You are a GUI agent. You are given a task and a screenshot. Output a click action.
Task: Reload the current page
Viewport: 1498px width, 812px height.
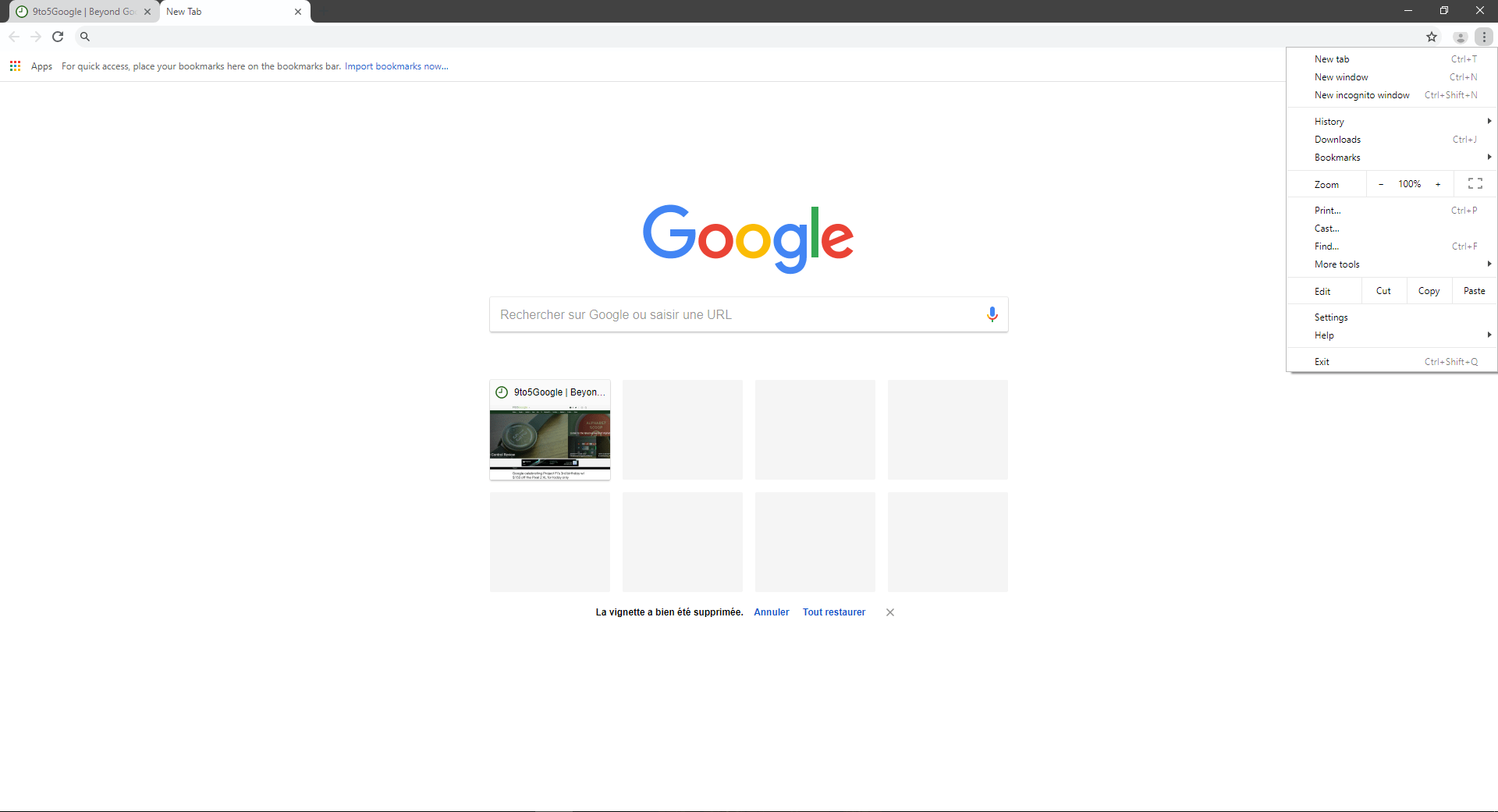58,36
